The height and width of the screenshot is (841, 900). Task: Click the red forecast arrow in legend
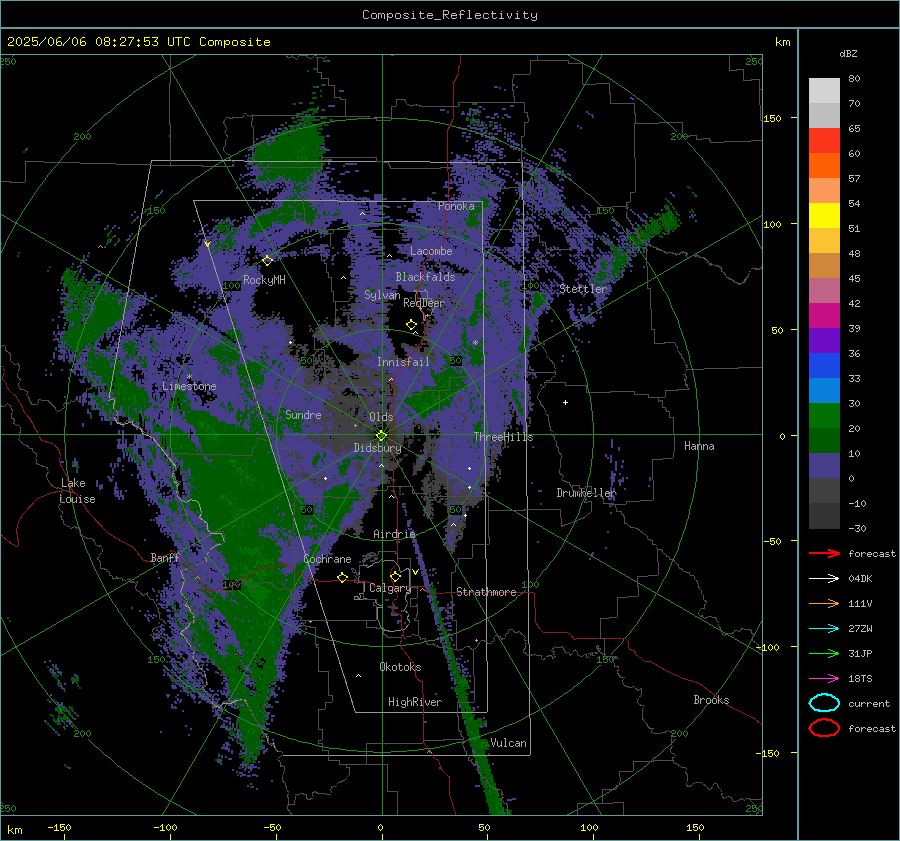824,553
